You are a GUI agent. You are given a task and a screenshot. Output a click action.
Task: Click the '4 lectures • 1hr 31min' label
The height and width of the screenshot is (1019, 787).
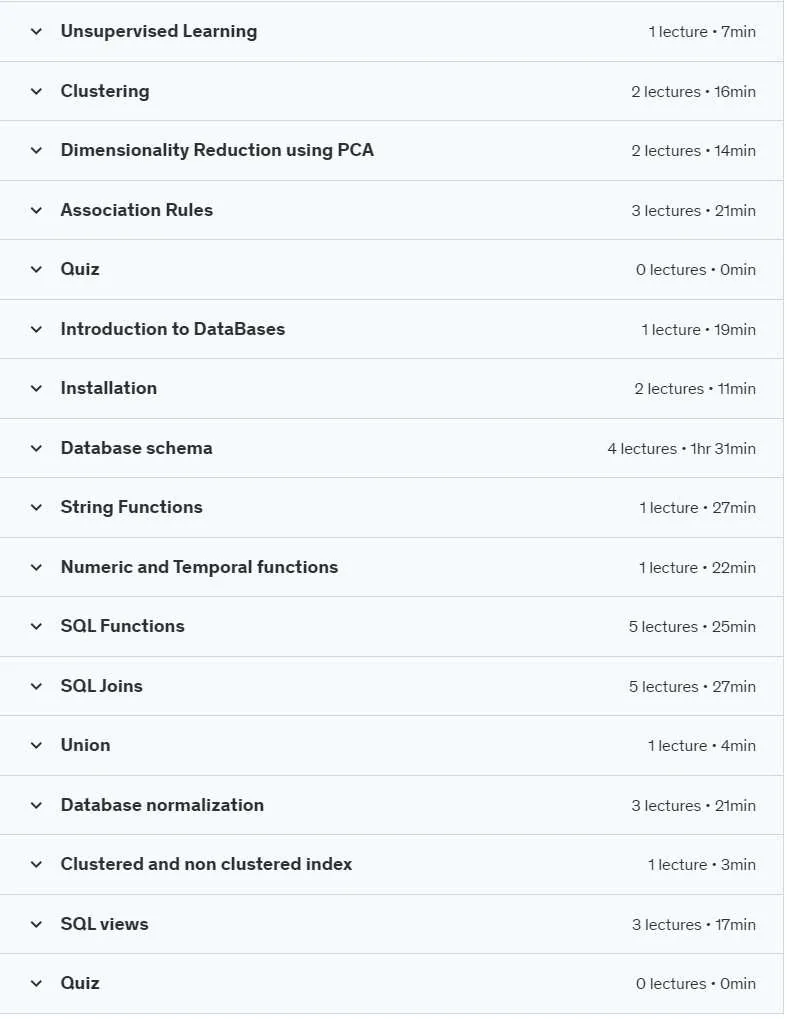(681, 448)
